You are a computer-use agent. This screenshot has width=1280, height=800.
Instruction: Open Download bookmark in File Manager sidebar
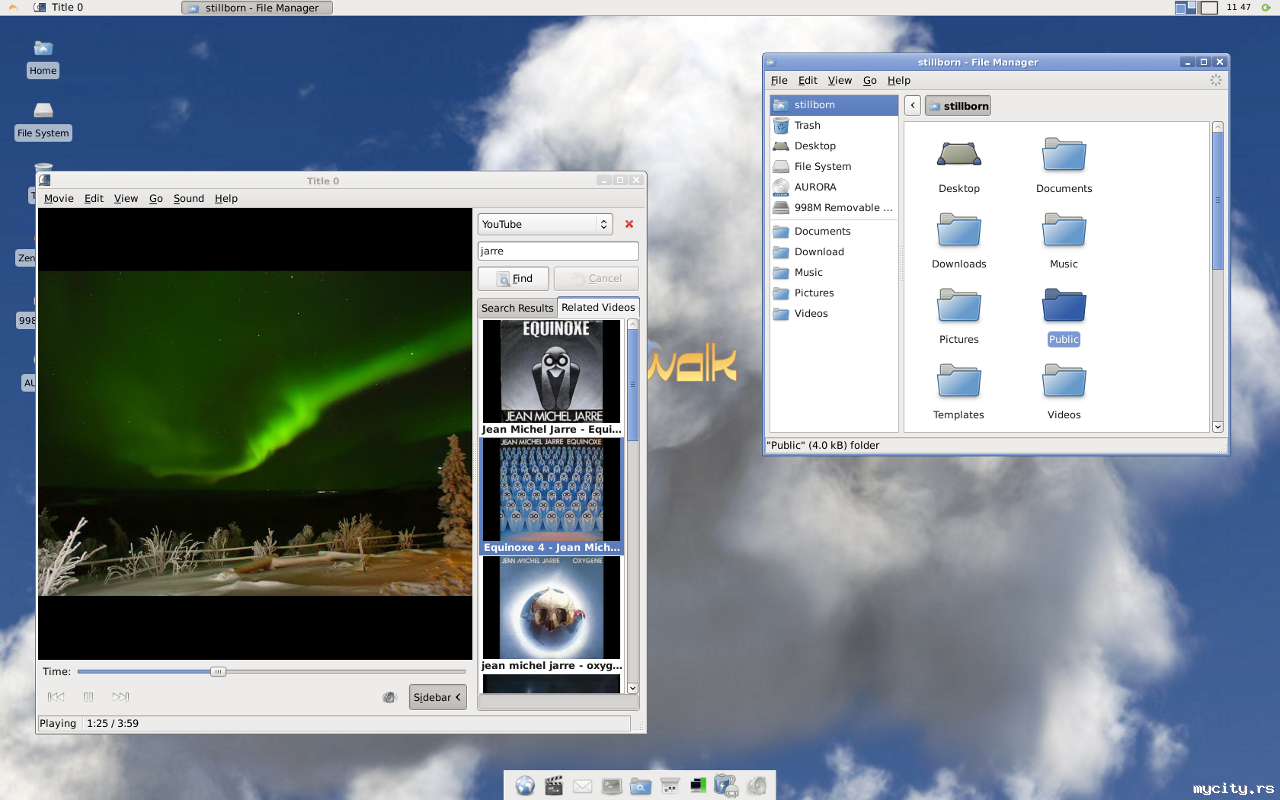(834, 252)
